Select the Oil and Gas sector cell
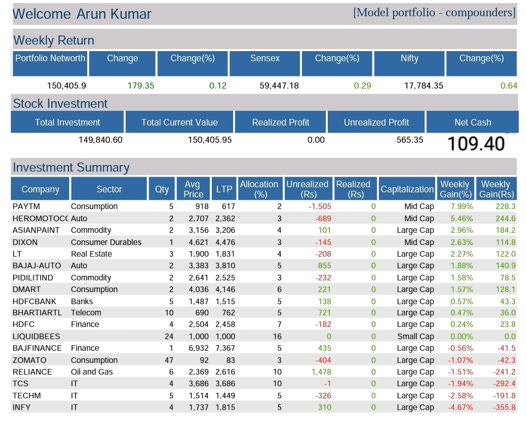Viewport: 527px width, 431px height. 91,372
